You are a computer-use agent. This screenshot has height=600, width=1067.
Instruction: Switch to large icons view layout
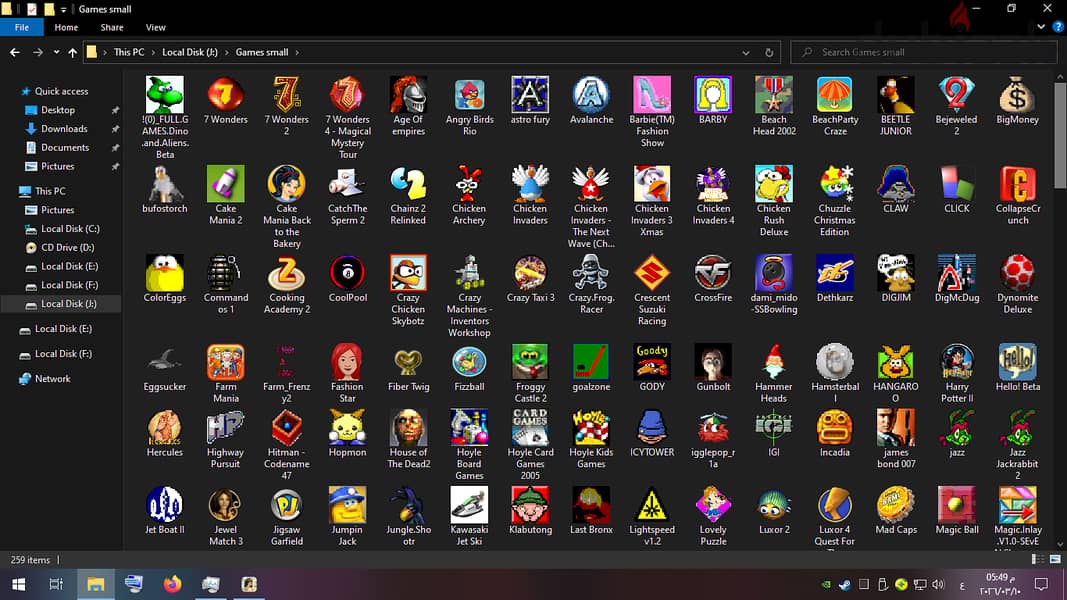pyautogui.click(x=1055, y=559)
